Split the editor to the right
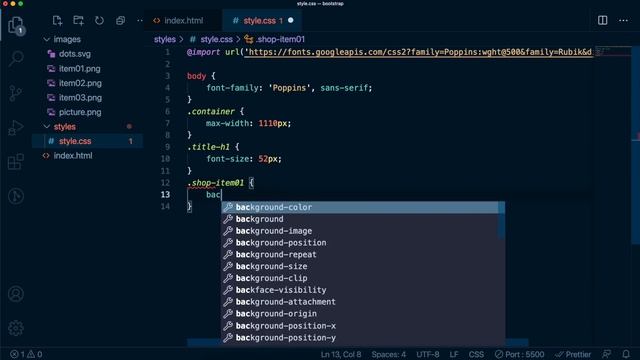This screenshot has height=360, width=640. (x=602, y=20)
